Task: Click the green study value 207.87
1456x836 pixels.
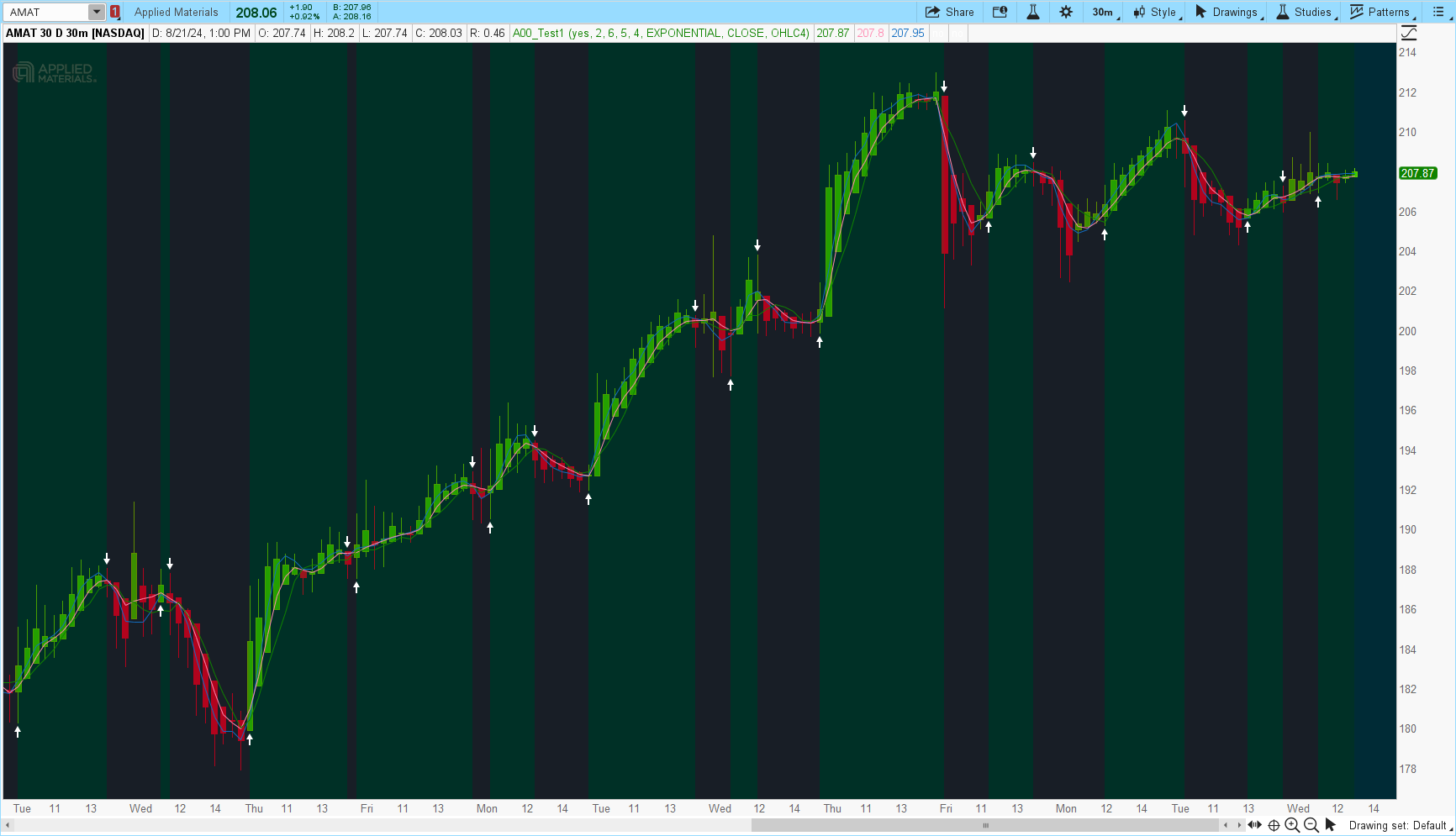Action: click(x=833, y=33)
